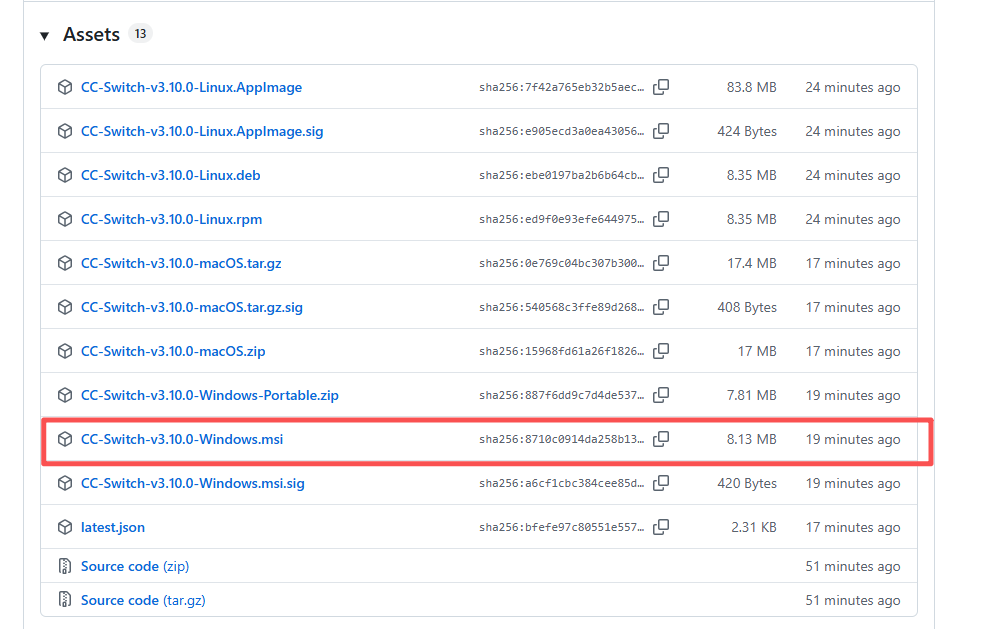Copy SHA256 hash for macOS.tar.gz
Viewport: 989px width, 629px height.
tap(661, 263)
